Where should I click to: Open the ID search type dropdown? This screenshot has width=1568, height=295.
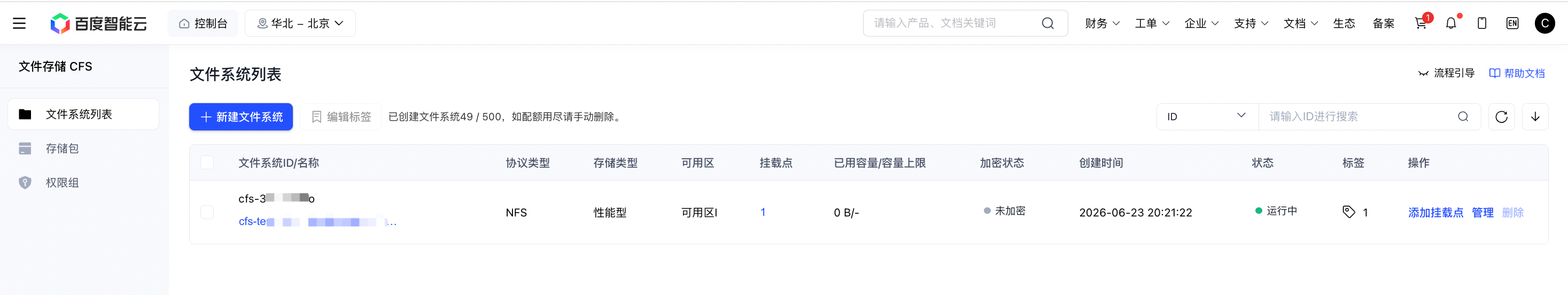[1207, 117]
